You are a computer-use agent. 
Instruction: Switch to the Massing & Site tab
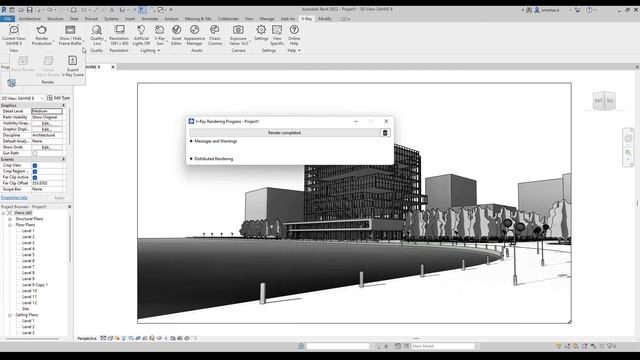coord(198,19)
